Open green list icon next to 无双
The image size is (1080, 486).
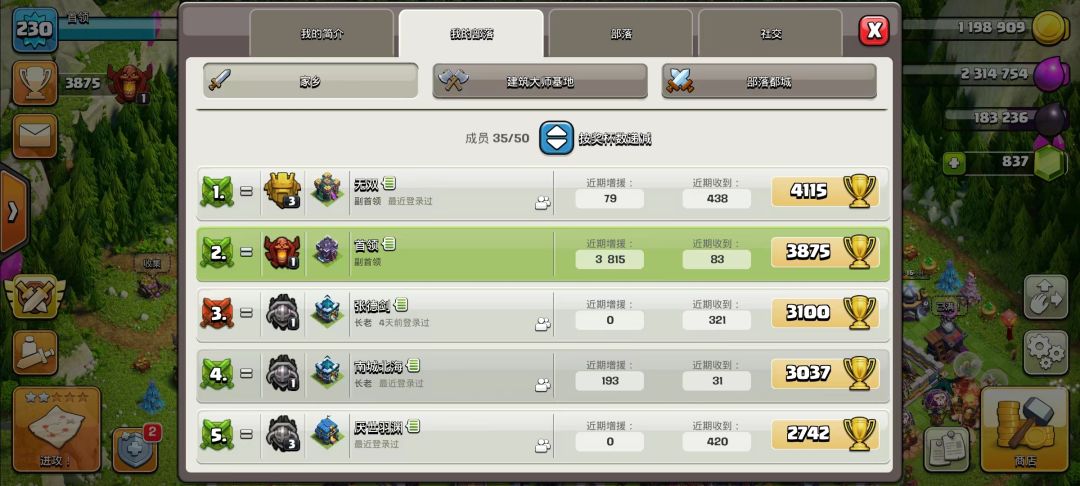pyautogui.click(x=388, y=183)
